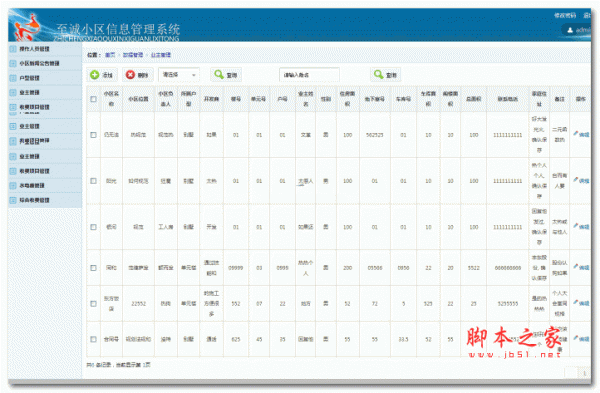Toggle the select-all checkbox in the table header
The height and width of the screenshot is (393, 600).
(93, 99)
